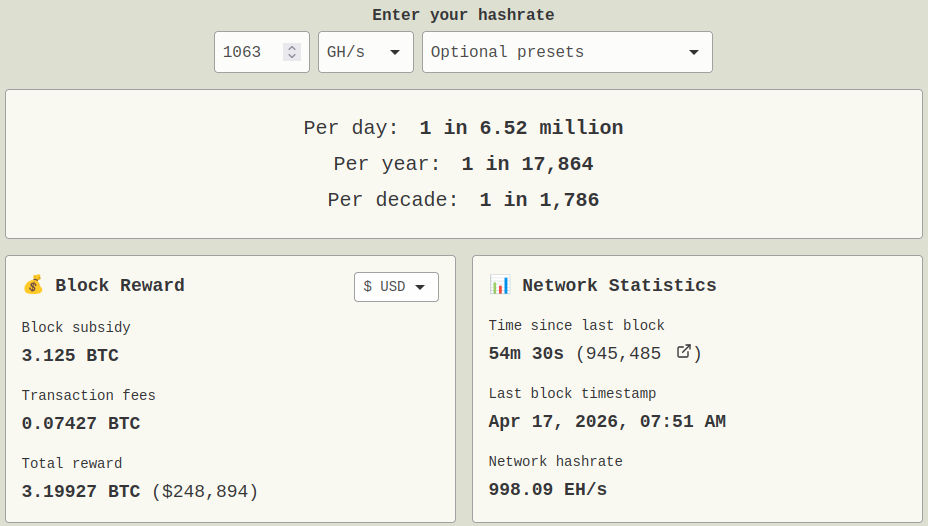Click the Total reward 3.19927 BTC figure

tap(81, 492)
